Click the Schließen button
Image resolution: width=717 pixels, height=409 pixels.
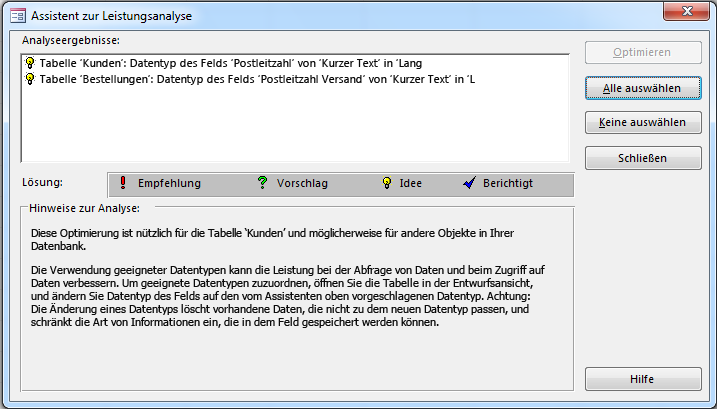click(x=643, y=157)
